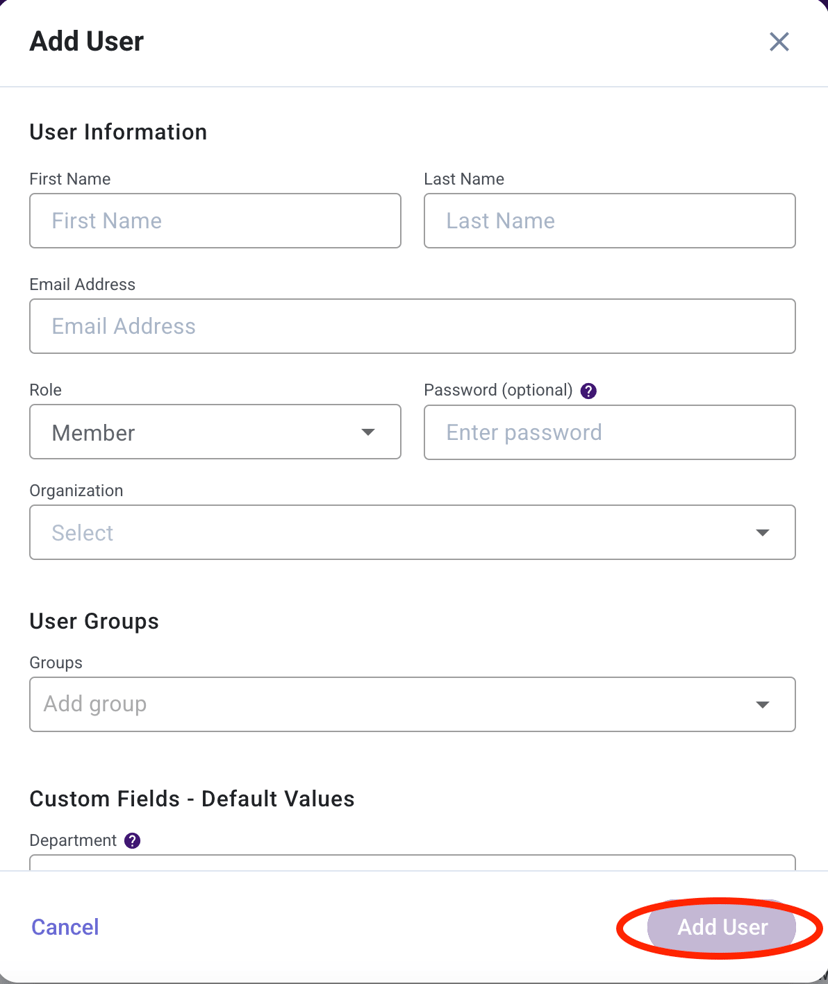The width and height of the screenshot is (828, 984).
Task: Open the Add group dropdown under User Groups
Action: coord(412,704)
